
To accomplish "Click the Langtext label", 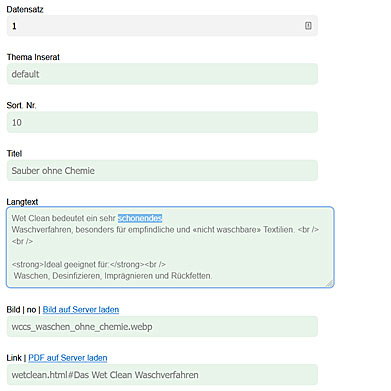I will (x=22, y=202).
